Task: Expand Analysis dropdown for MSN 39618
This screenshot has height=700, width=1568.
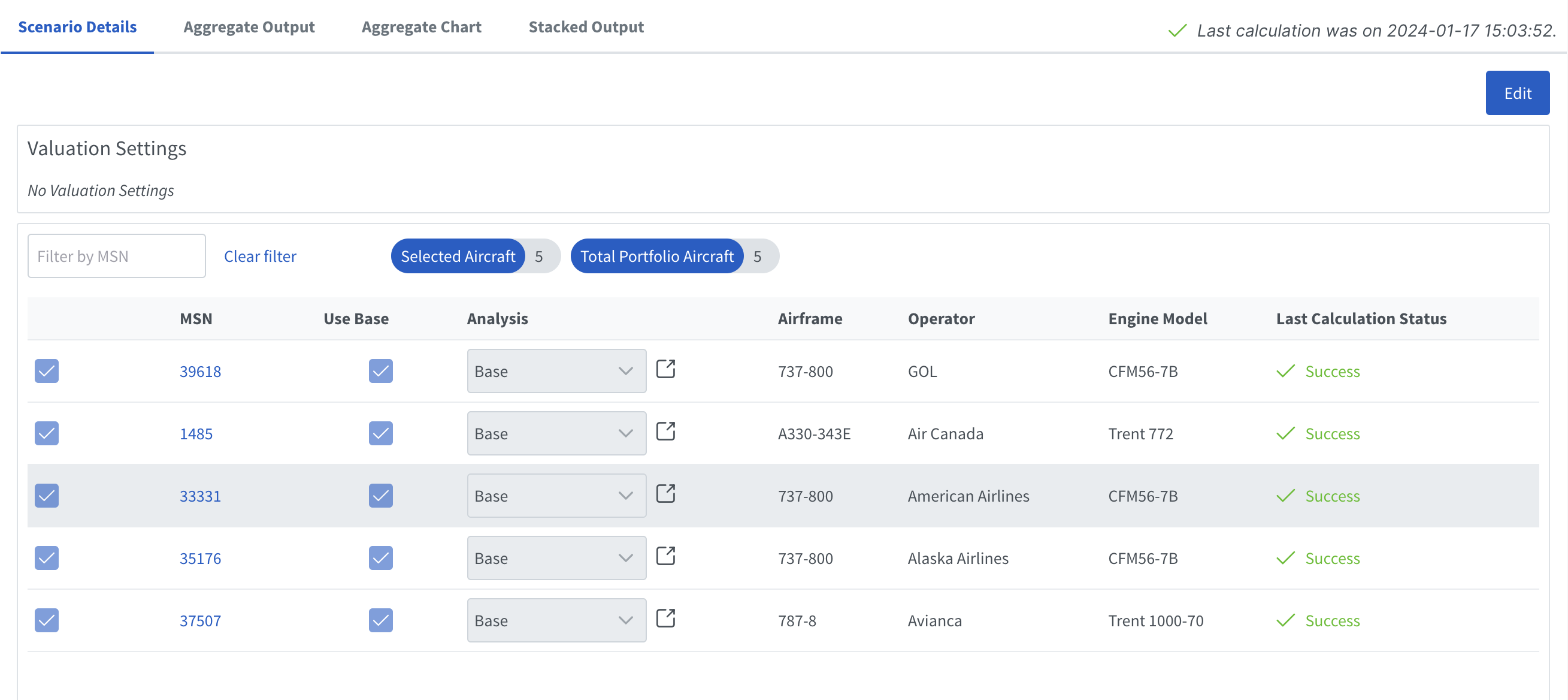Action: point(556,371)
